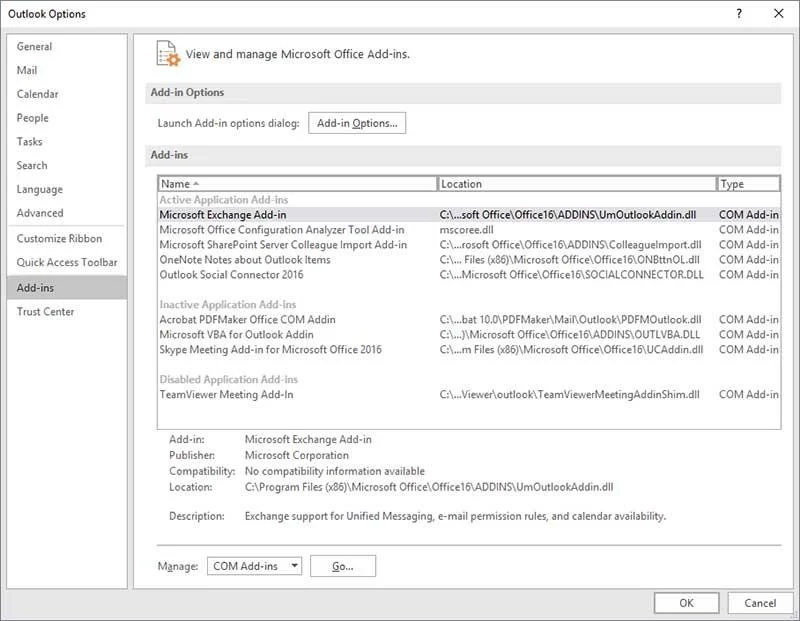The image size is (800, 621).
Task: Click COM Add-in type for Acrobat PDFMaker row
Action: click(748, 319)
